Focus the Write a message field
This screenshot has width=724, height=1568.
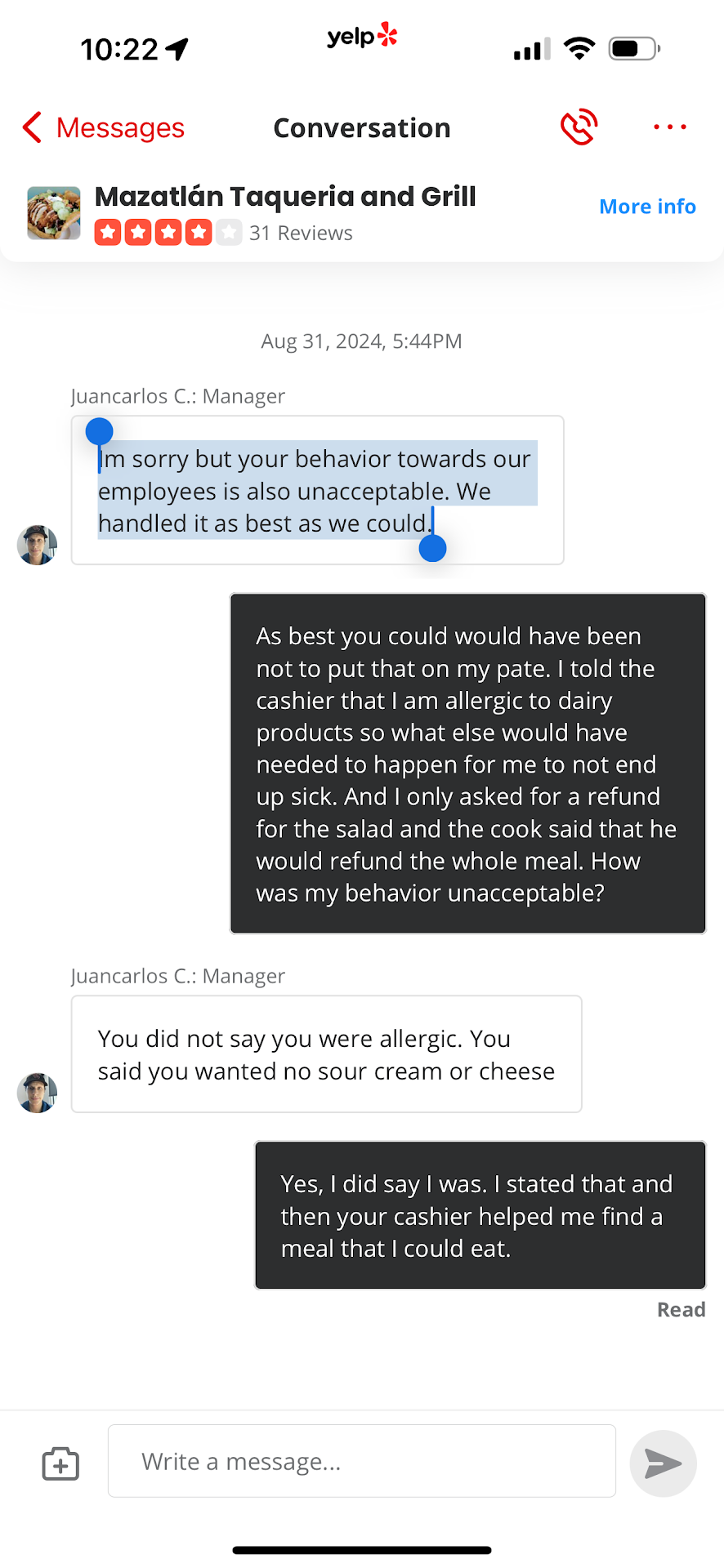pos(361,1461)
